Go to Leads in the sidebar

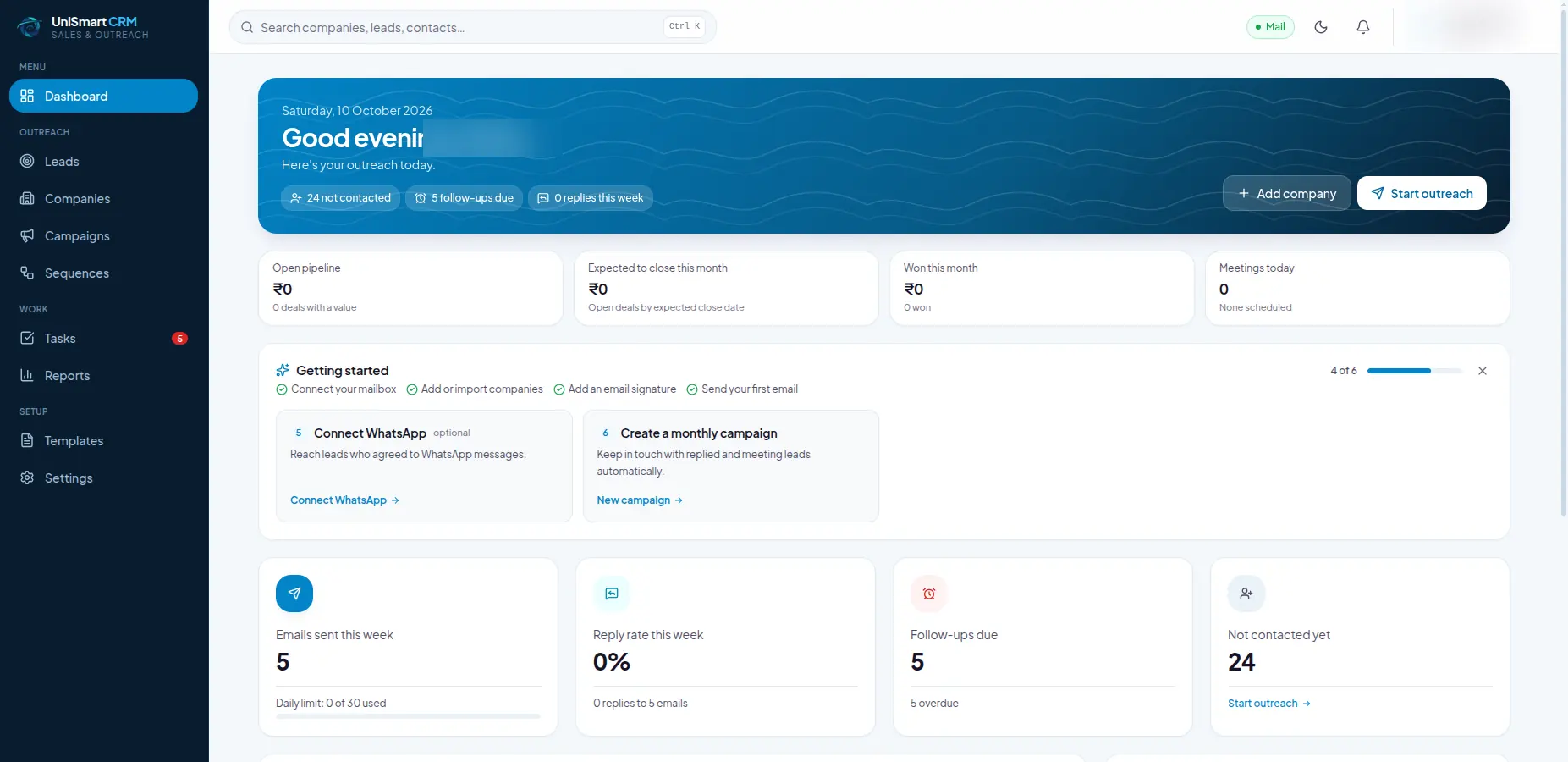pos(103,162)
